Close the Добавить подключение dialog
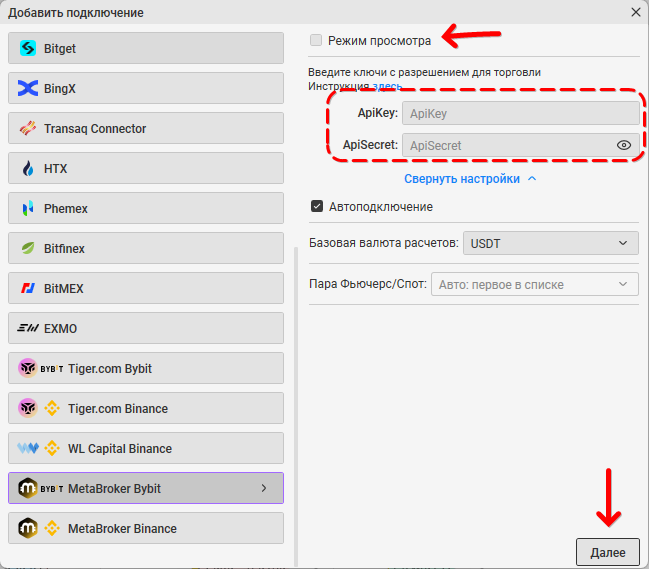The width and height of the screenshot is (649, 569). point(636,12)
